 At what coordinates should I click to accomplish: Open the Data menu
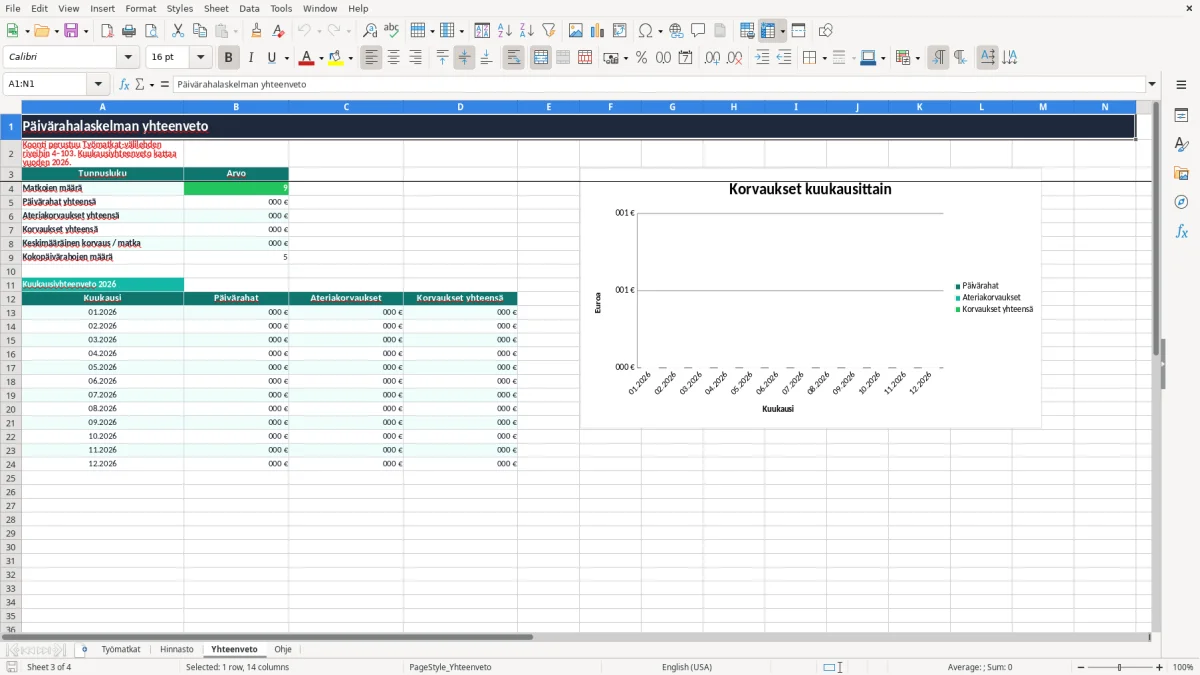pyautogui.click(x=249, y=8)
